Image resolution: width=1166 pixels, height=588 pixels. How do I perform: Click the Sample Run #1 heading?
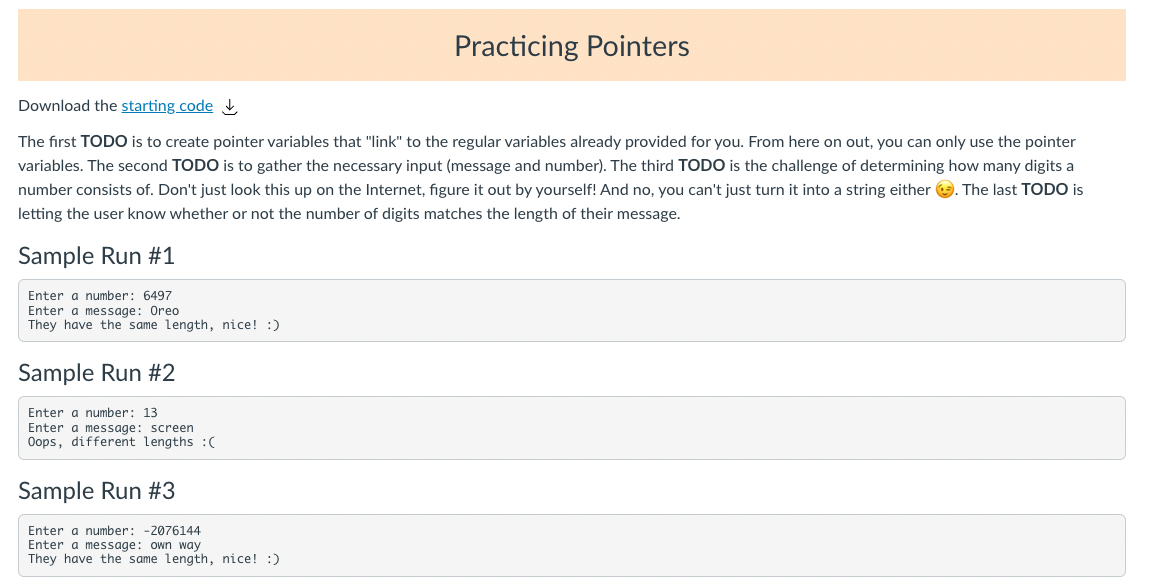pyautogui.click(x=97, y=256)
